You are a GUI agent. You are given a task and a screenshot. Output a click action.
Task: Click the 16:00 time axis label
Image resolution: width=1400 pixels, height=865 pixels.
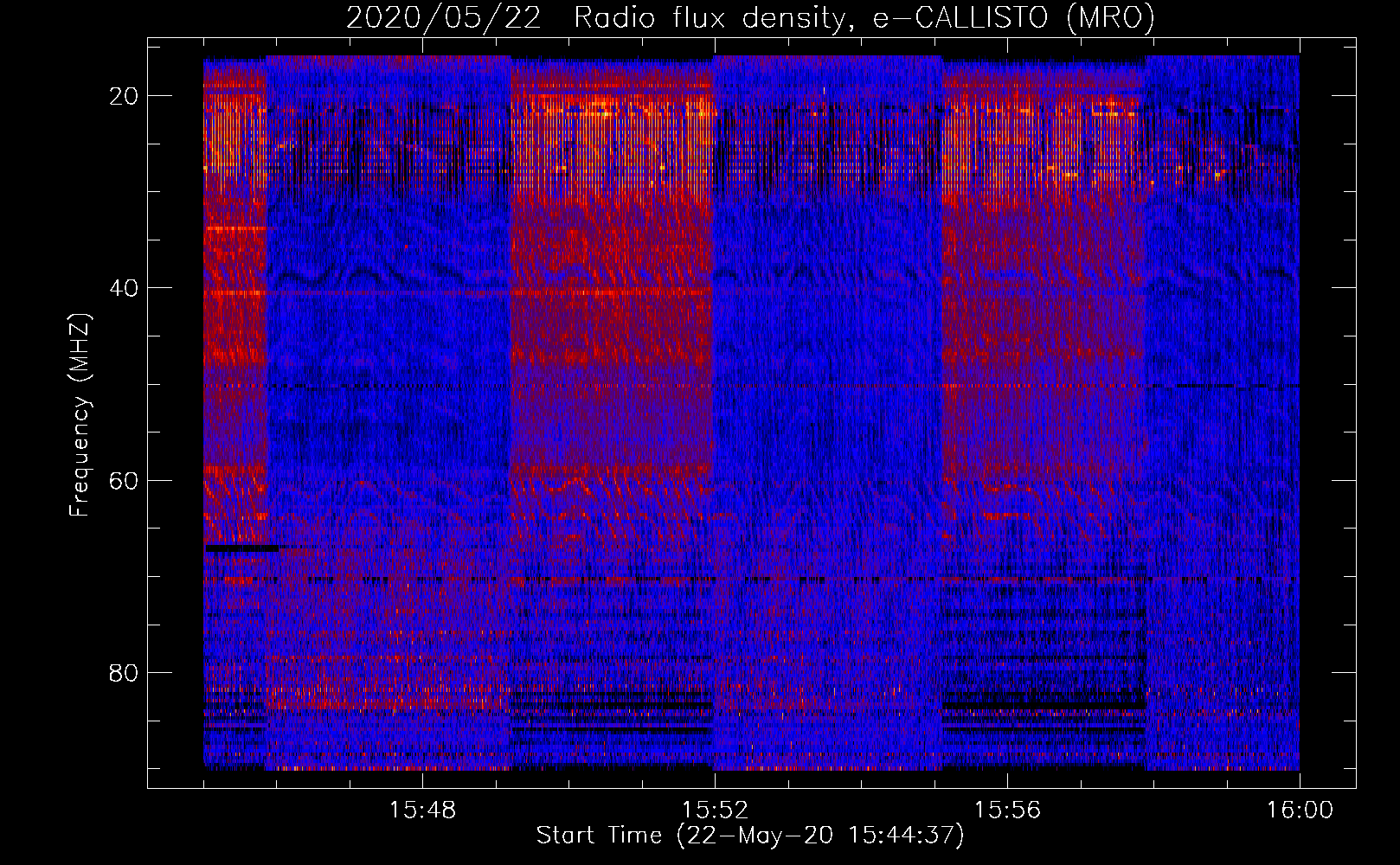1300,811
